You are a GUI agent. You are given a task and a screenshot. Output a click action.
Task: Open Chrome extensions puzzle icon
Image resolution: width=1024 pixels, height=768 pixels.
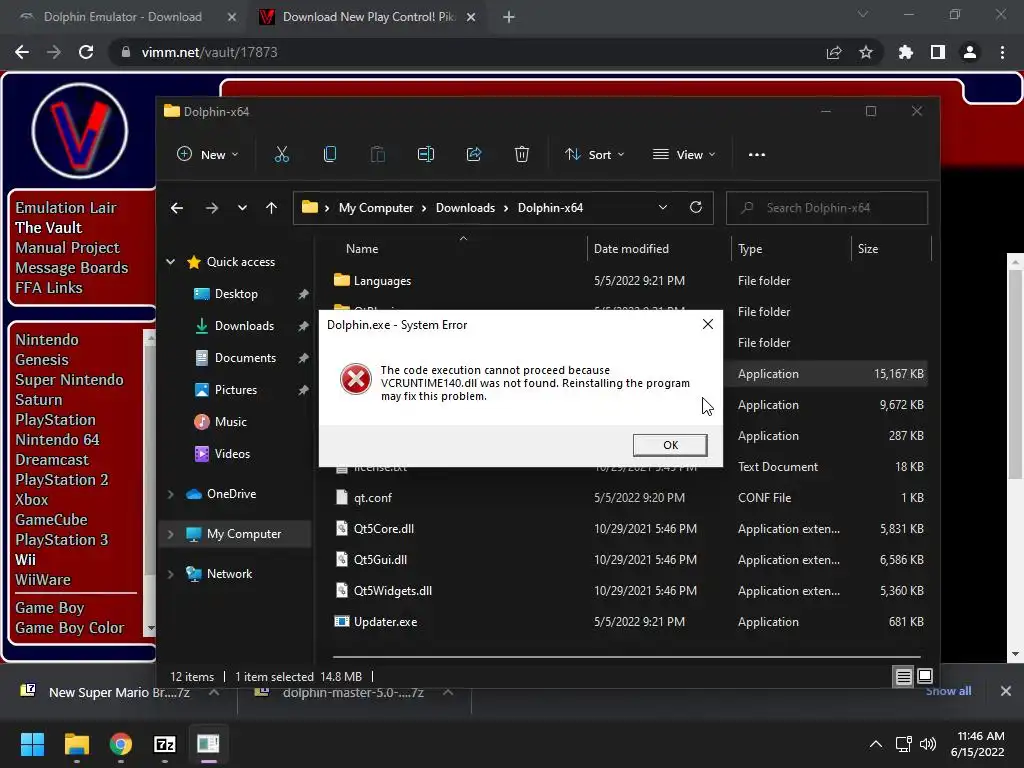906,52
